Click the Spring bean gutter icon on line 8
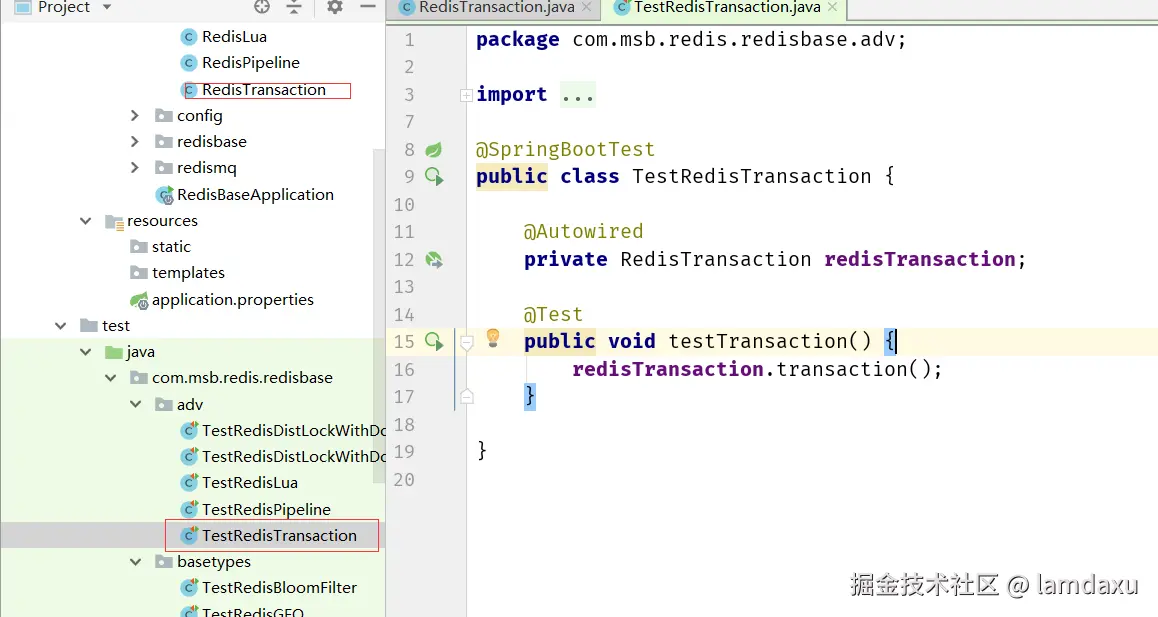Screen dimensions: 1158x617 (x=434, y=149)
